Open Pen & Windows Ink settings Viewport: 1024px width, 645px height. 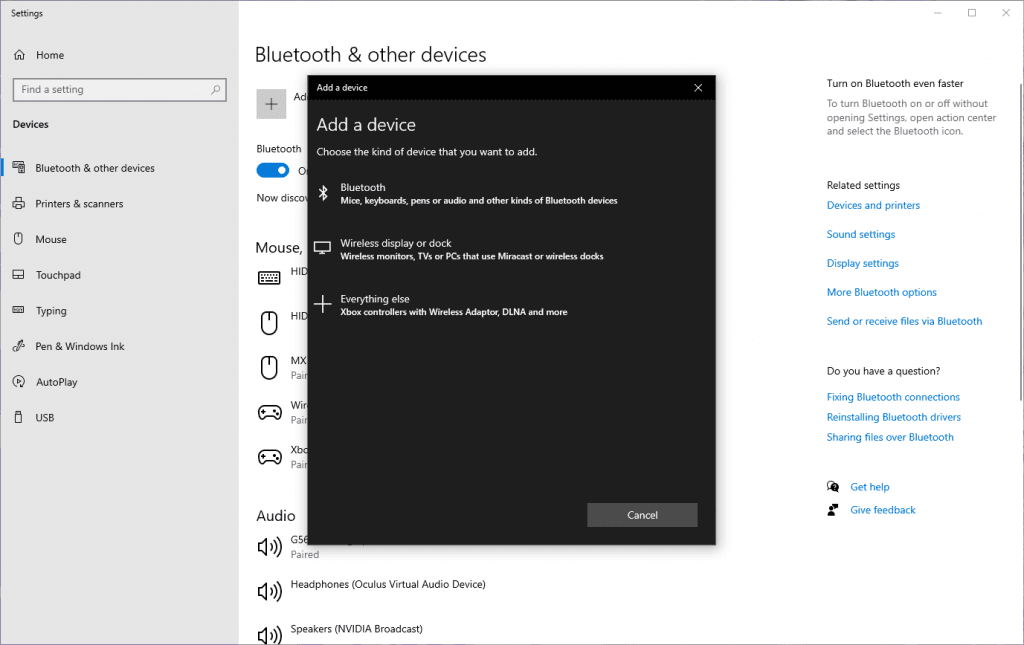click(80, 347)
